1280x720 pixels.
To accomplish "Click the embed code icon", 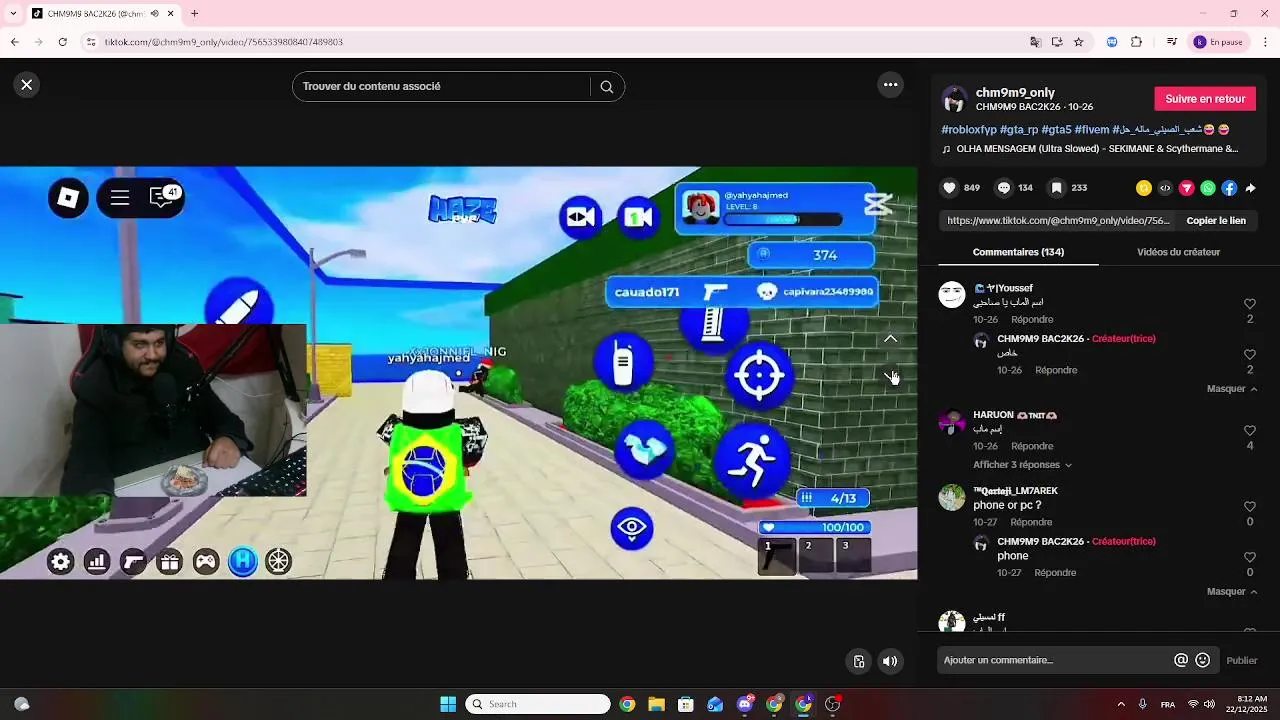I will 1165,188.
